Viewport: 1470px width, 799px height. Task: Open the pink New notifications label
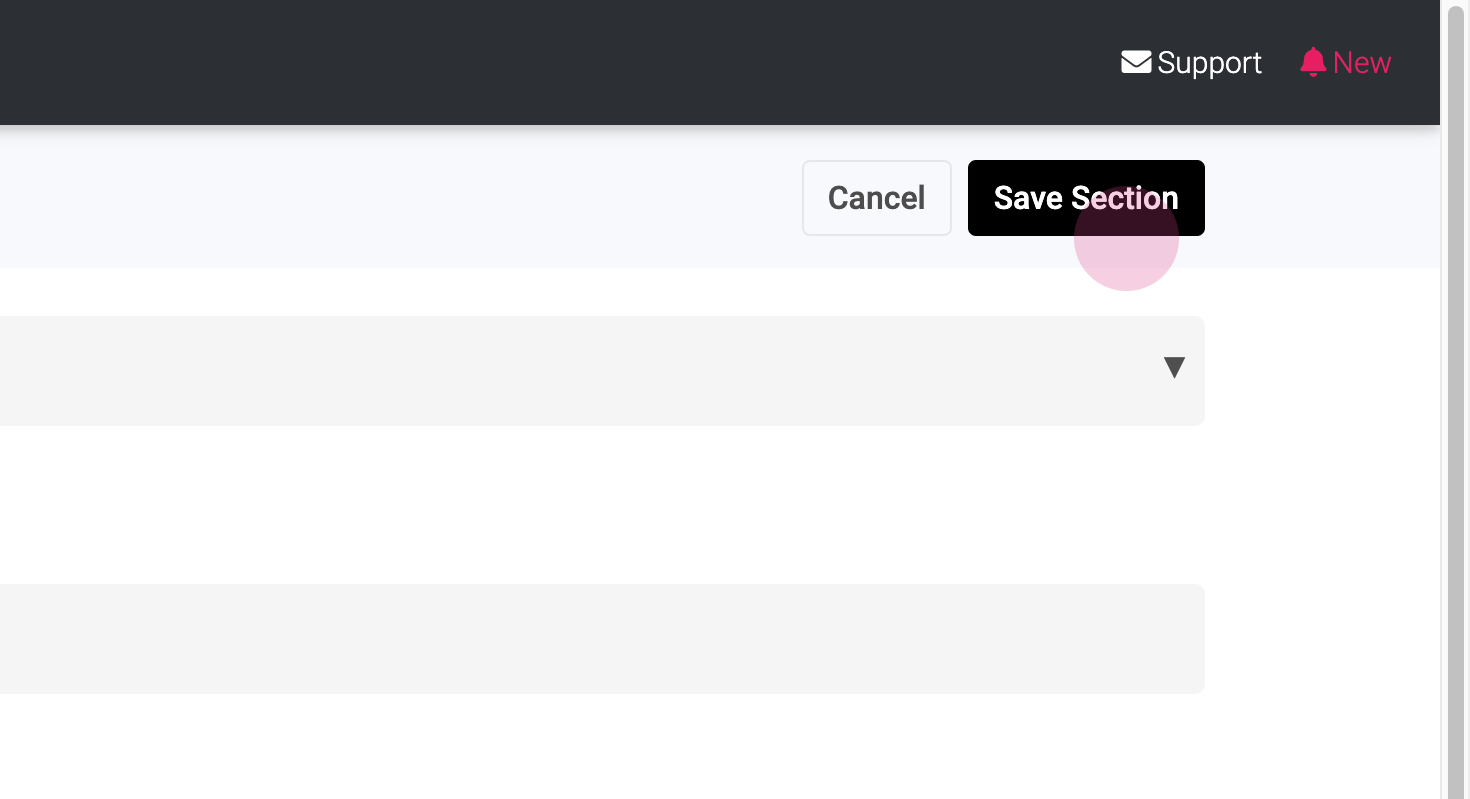[x=1362, y=63]
